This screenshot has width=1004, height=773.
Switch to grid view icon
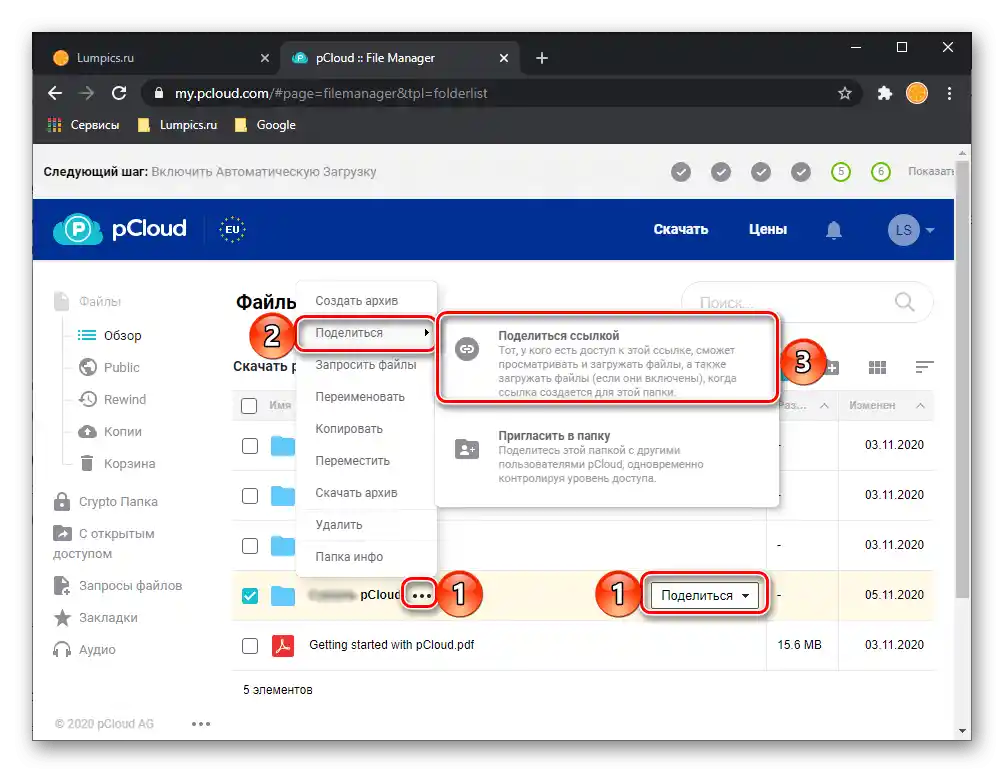[x=877, y=367]
